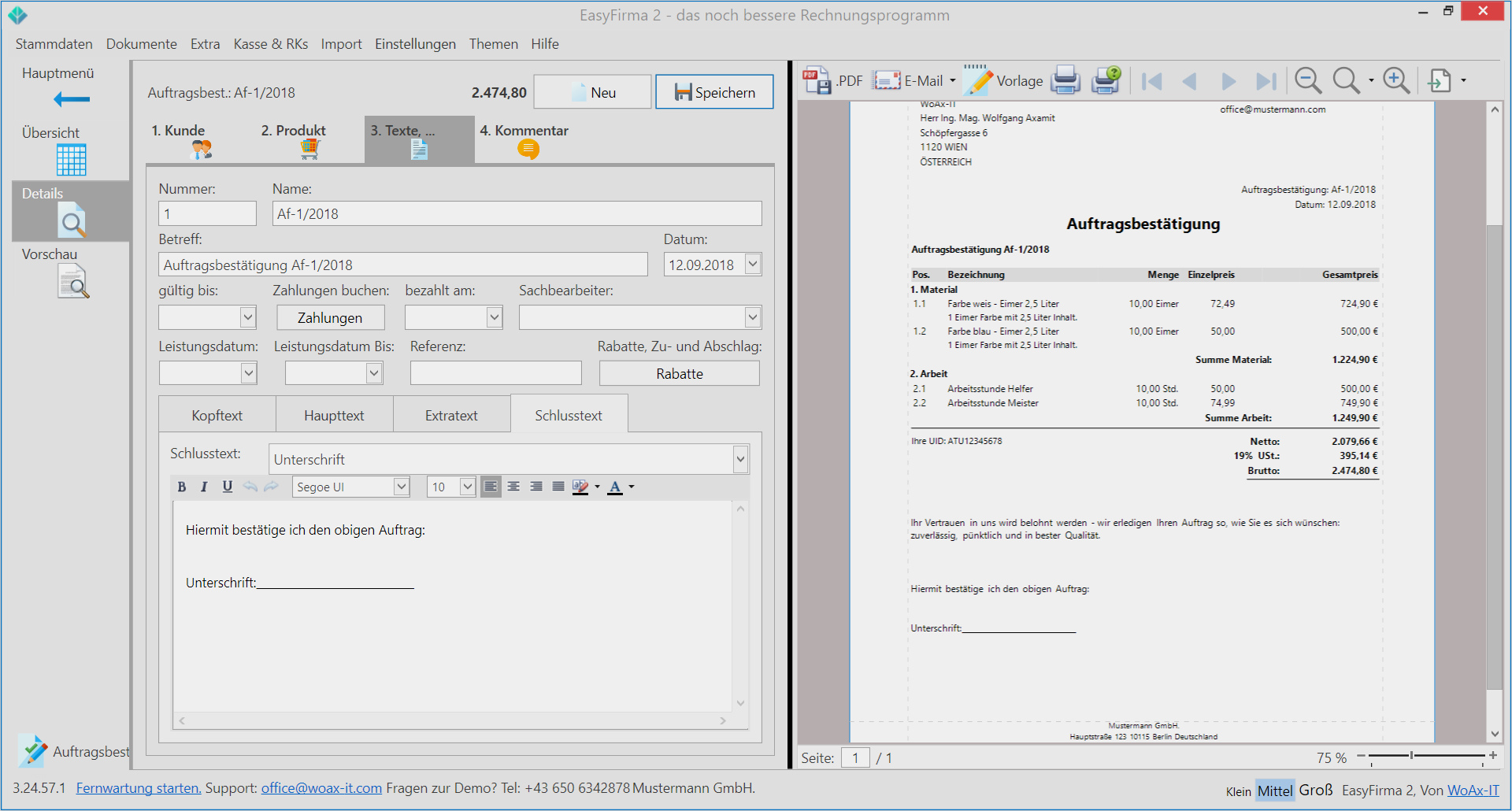Switch to the Kopftext tab

tap(217, 415)
